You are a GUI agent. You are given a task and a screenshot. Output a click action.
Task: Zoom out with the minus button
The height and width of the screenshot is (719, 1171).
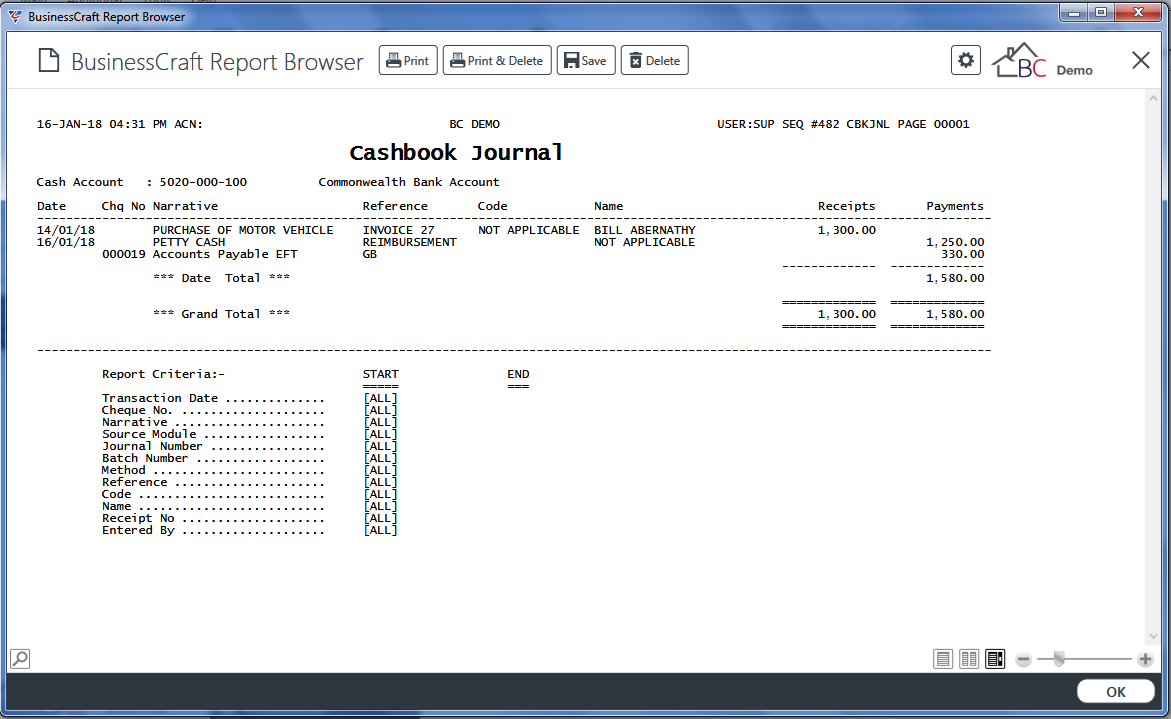pyautogui.click(x=1024, y=659)
